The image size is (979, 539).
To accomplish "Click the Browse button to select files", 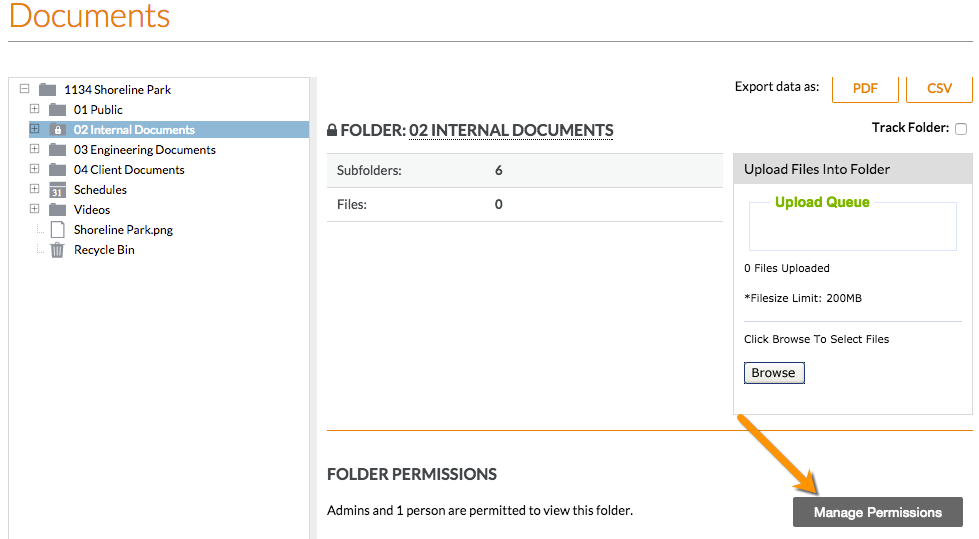I will 774,373.
